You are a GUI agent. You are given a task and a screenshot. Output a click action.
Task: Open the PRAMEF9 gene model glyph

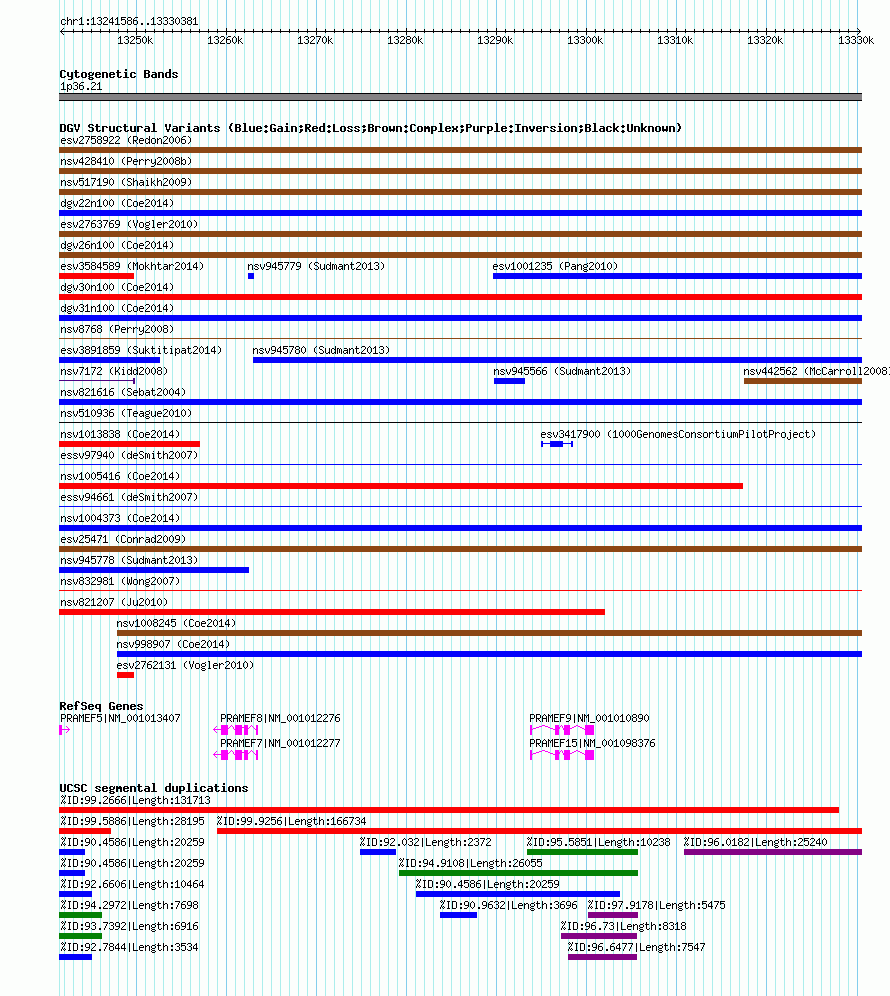[562, 730]
